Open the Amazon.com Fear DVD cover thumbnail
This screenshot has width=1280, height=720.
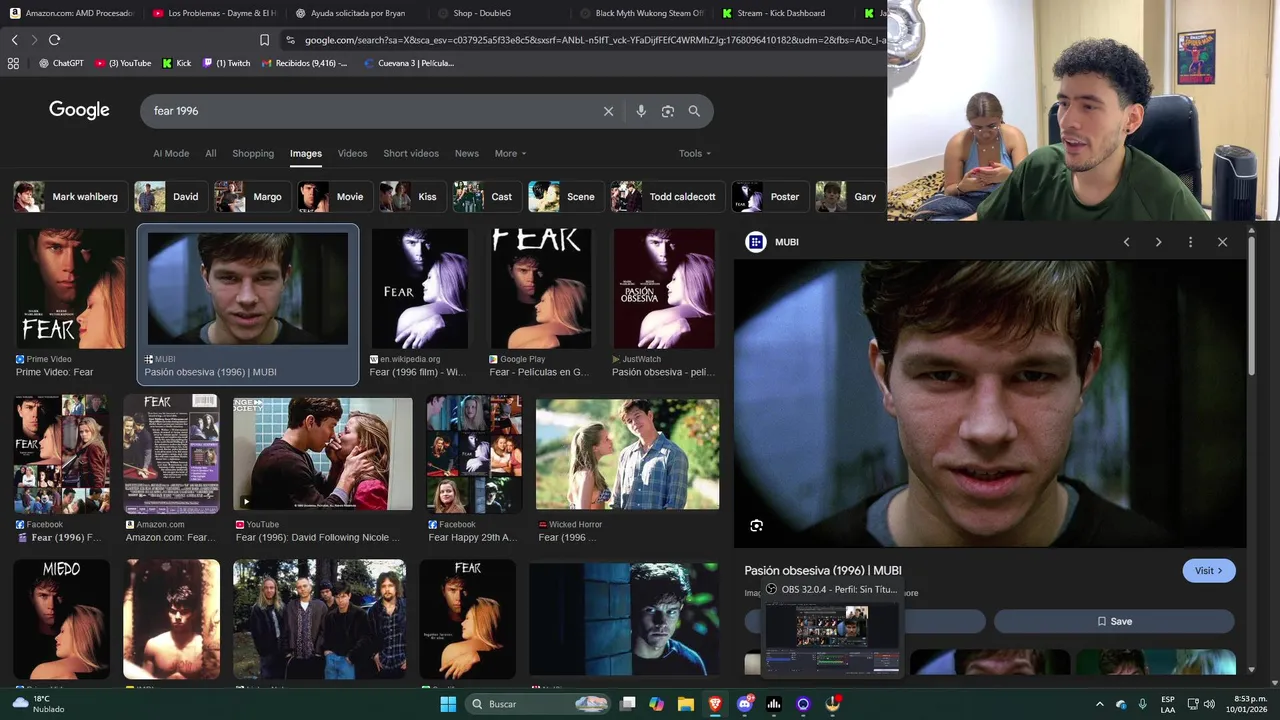171,453
